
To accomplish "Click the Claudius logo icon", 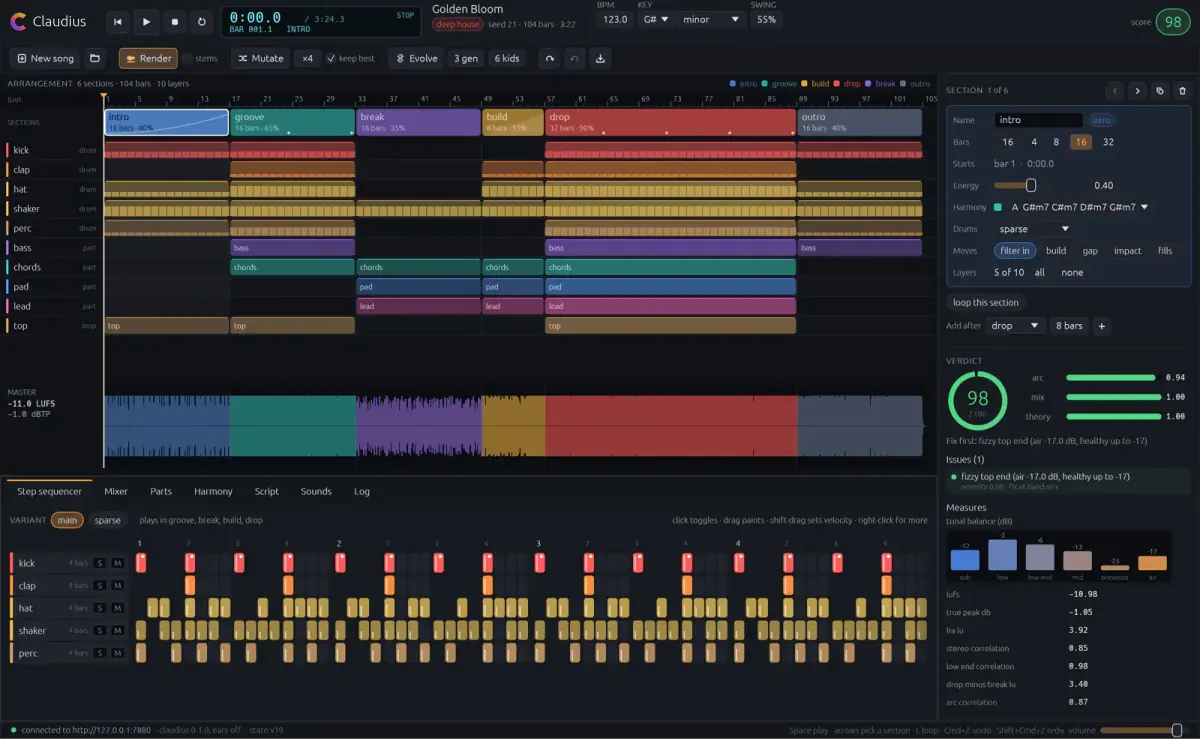I will pos(18,21).
